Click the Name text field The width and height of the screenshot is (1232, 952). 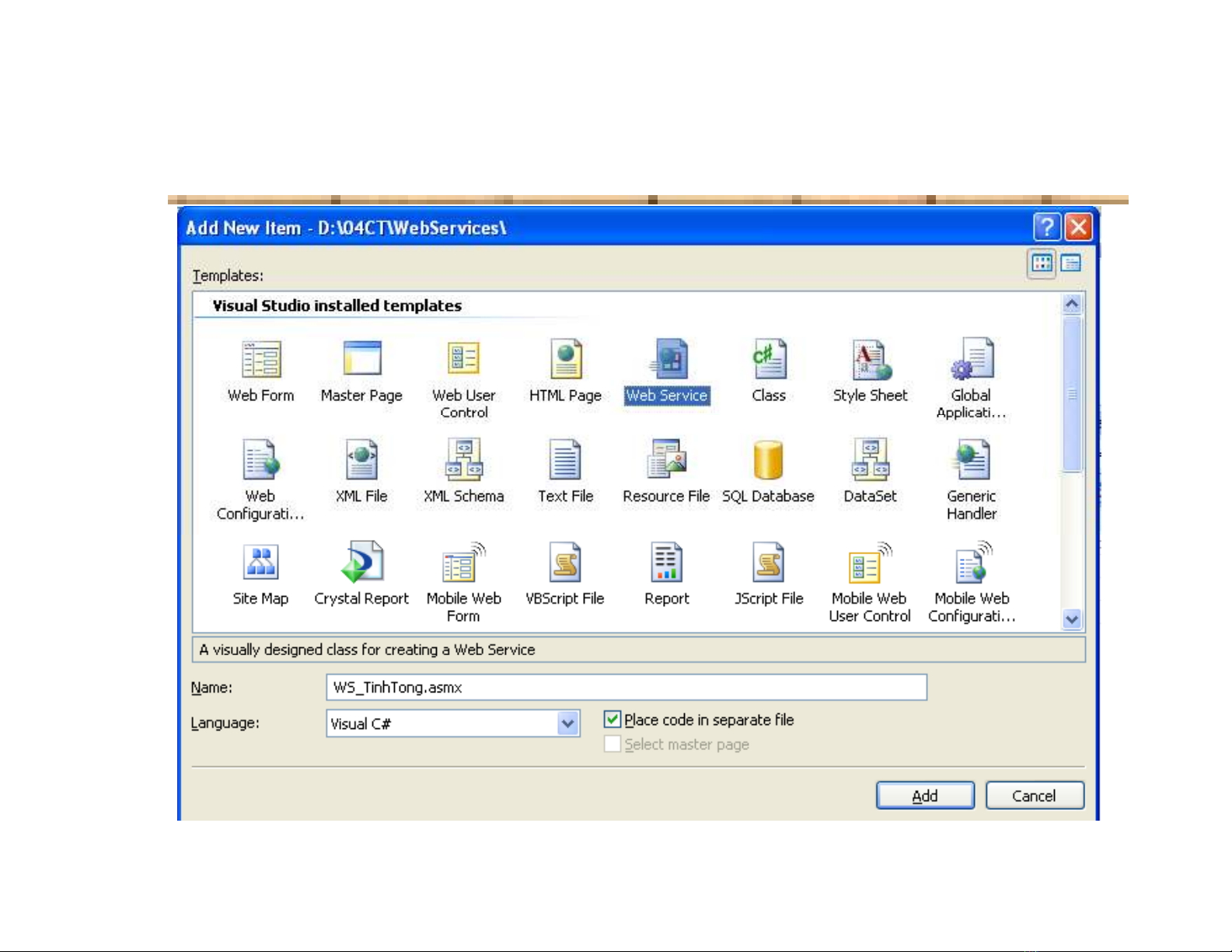tap(626, 688)
